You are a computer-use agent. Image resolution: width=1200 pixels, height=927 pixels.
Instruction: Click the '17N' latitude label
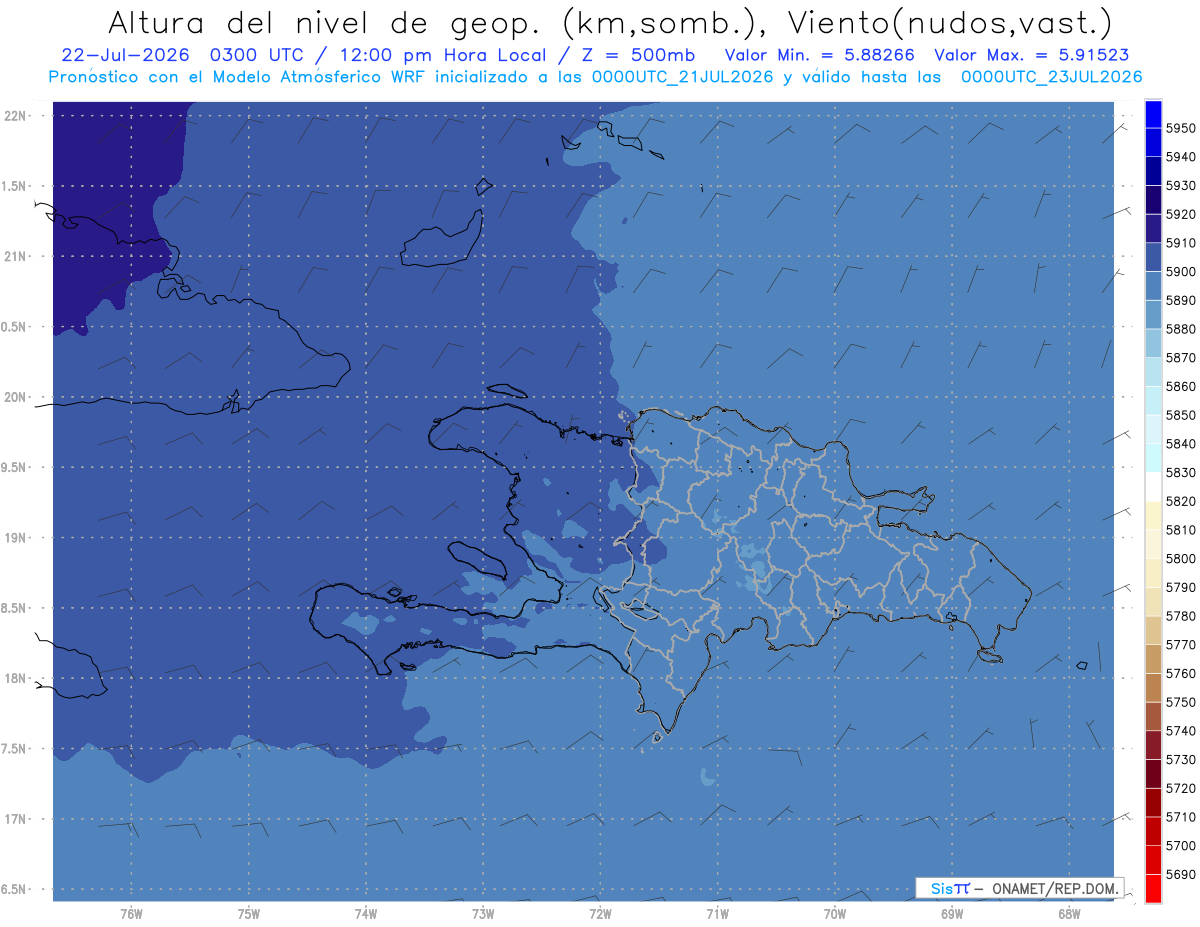point(16,819)
